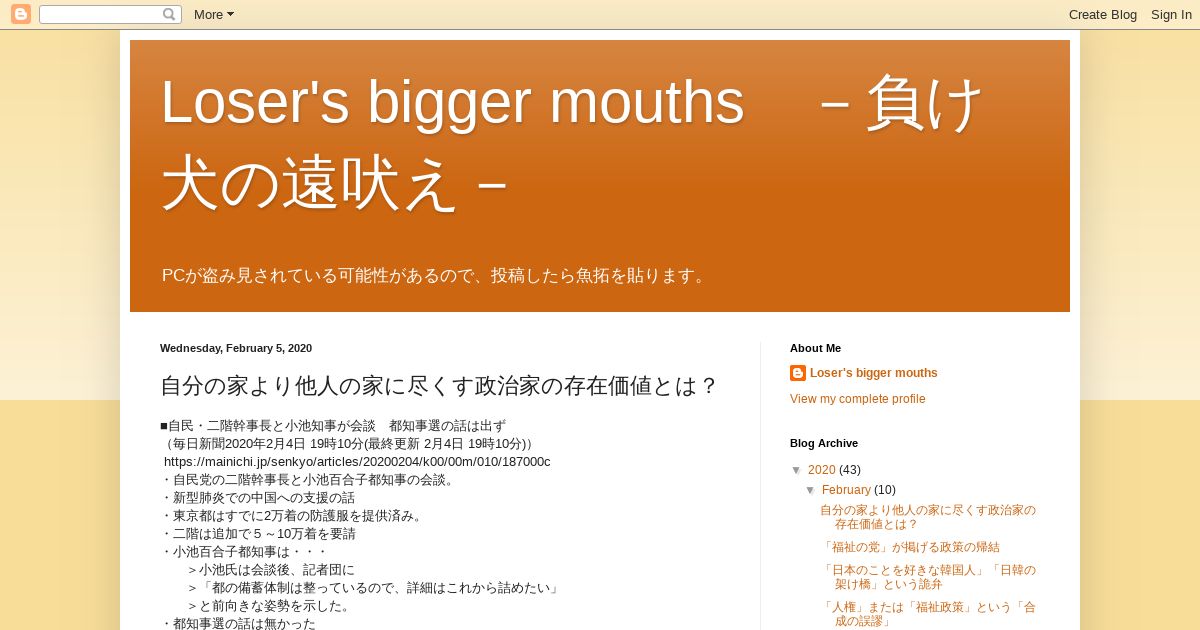The height and width of the screenshot is (630, 1200).
Task: Click Create Blog link
Action: coord(1103,14)
